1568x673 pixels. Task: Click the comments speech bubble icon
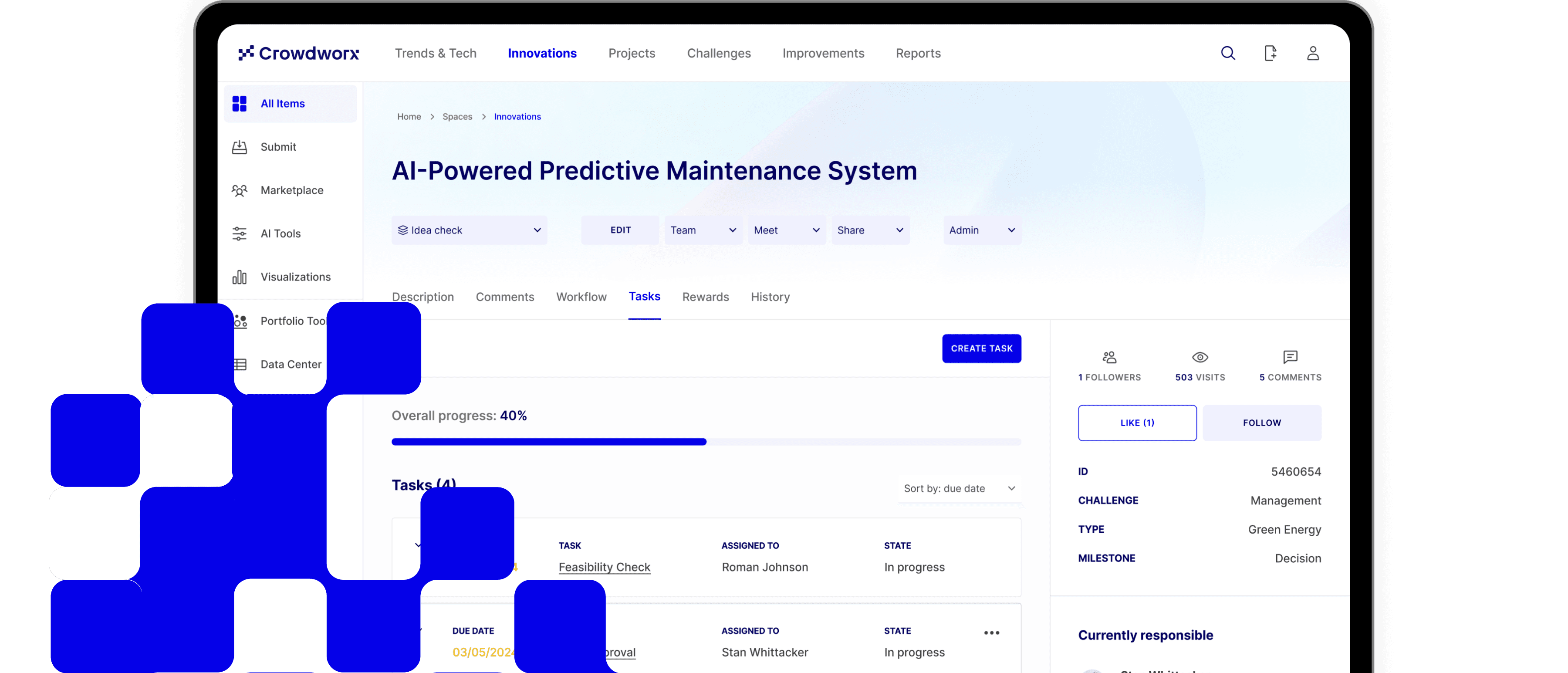pyautogui.click(x=1290, y=357)
